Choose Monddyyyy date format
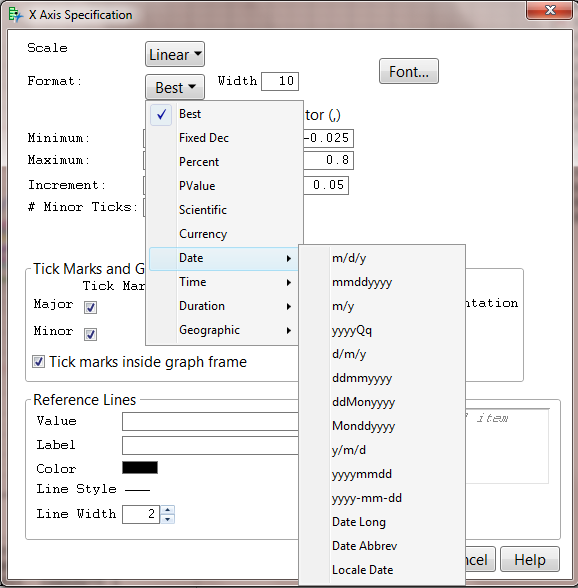This screenshot has height=588, width=578. [x=382, y=426]
